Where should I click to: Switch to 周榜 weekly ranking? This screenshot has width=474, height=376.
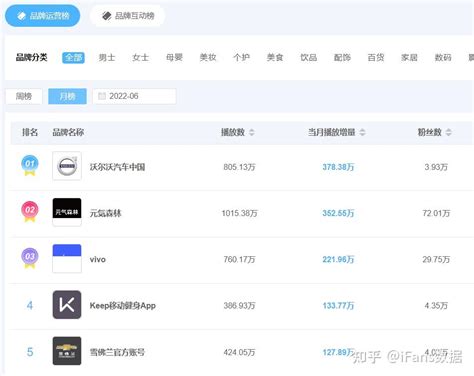click(x=24, y=96)
